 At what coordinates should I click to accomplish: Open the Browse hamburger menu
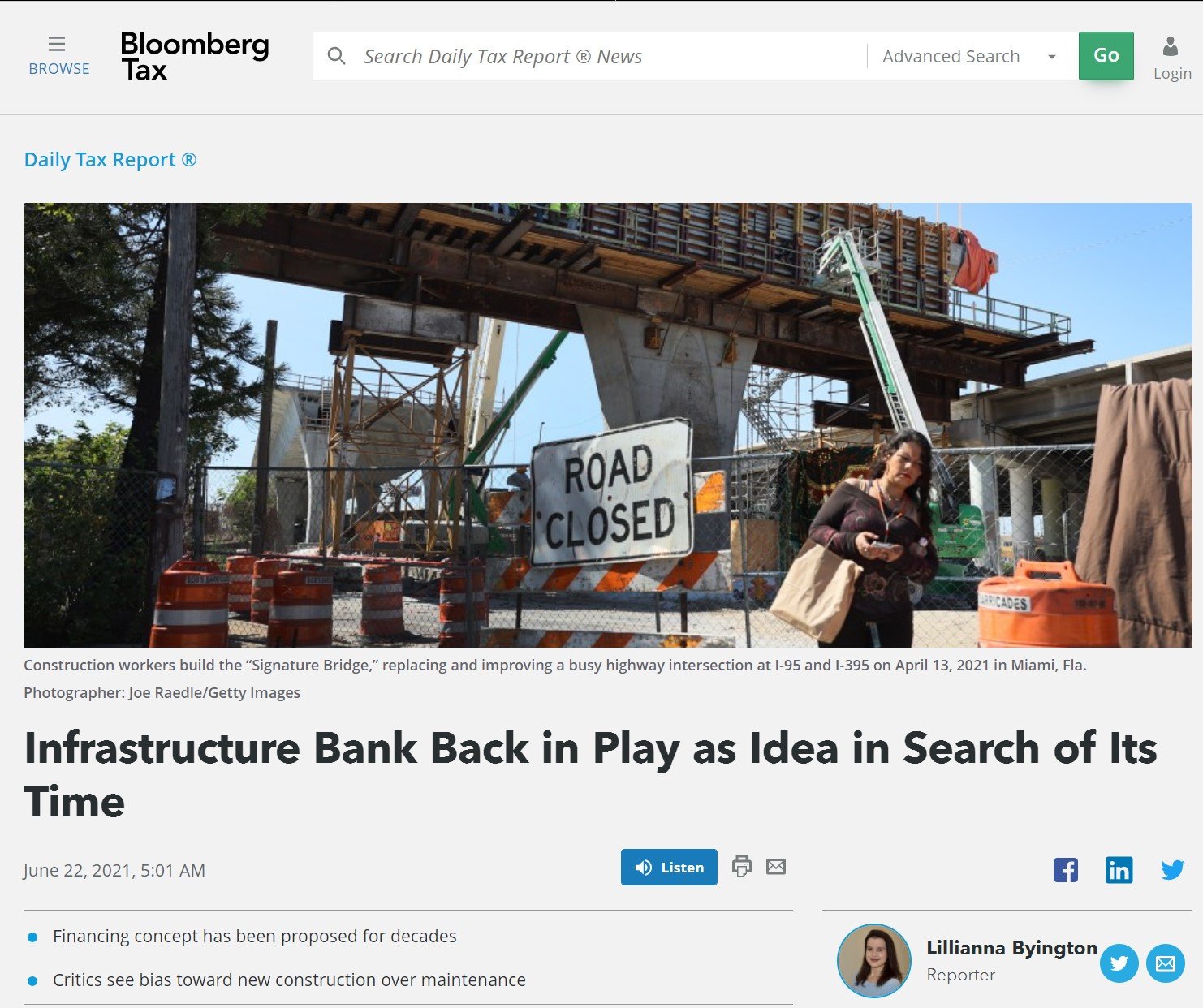[58, 55]
